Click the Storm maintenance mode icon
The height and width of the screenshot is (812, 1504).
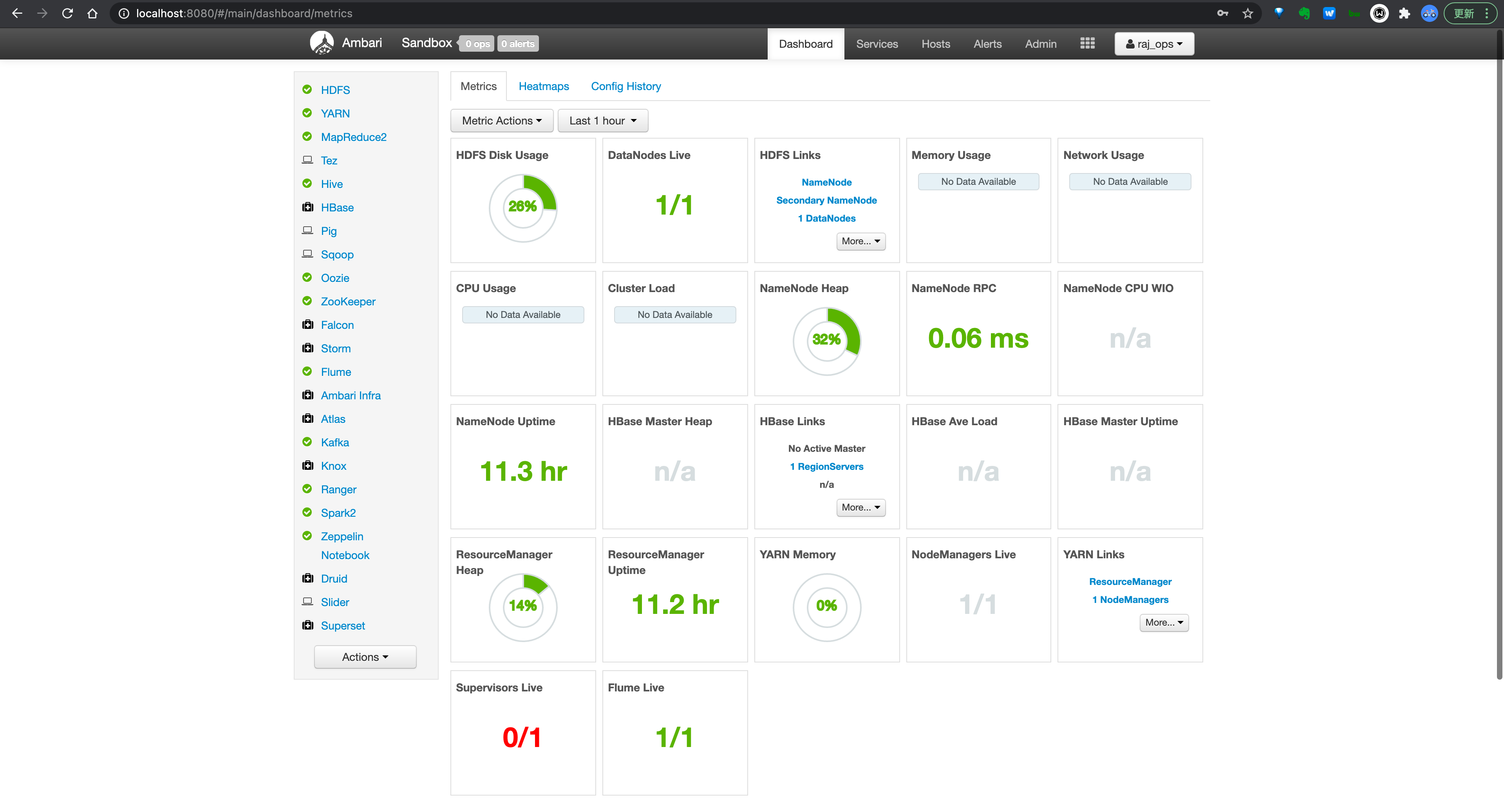[308, 347]
